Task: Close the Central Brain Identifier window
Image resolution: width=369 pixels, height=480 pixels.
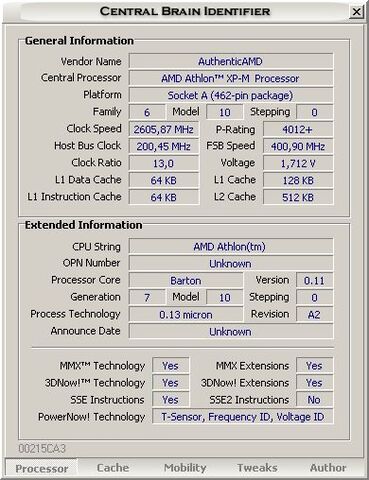Action: point(356,12)
